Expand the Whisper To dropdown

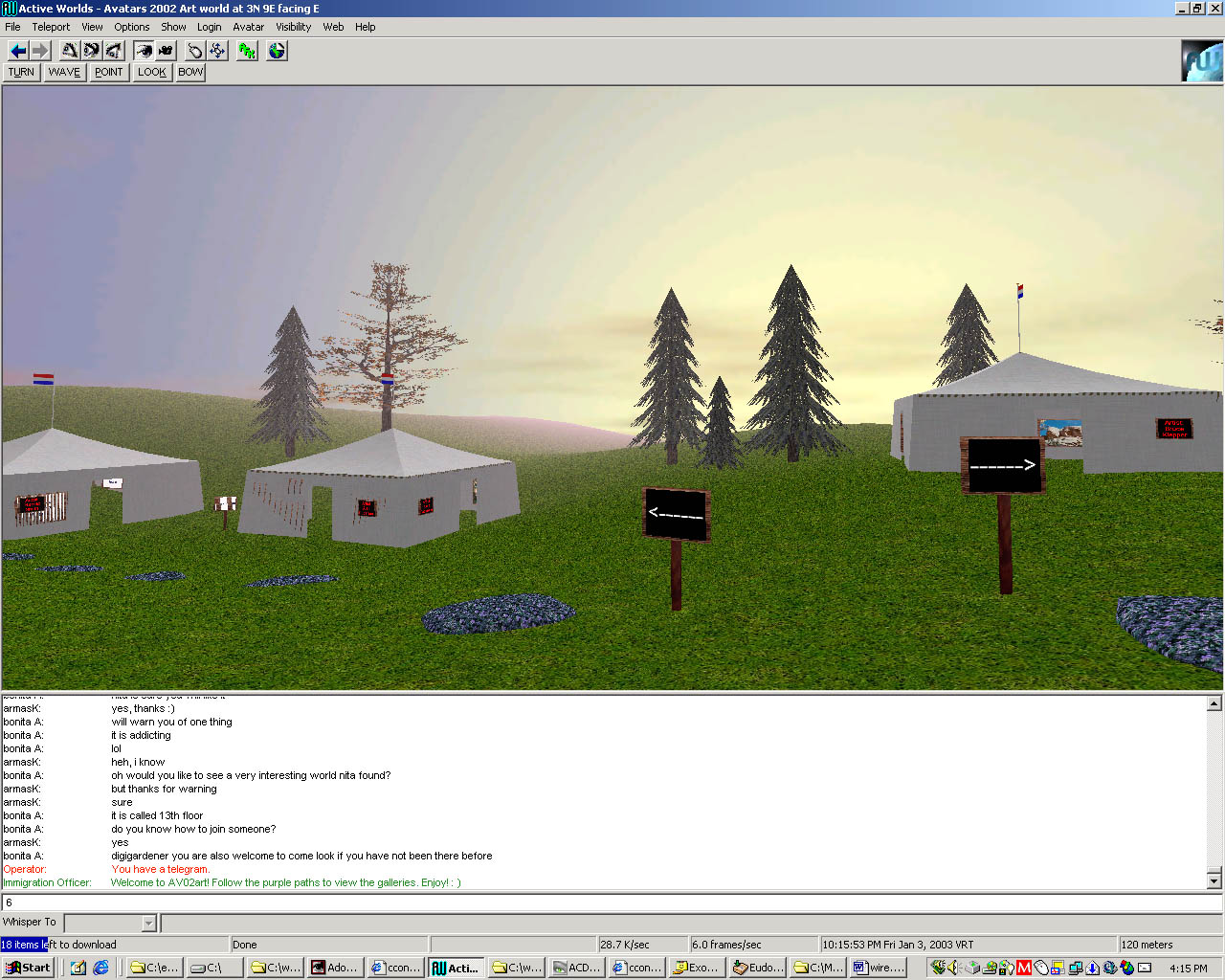[x=148, y=924]
